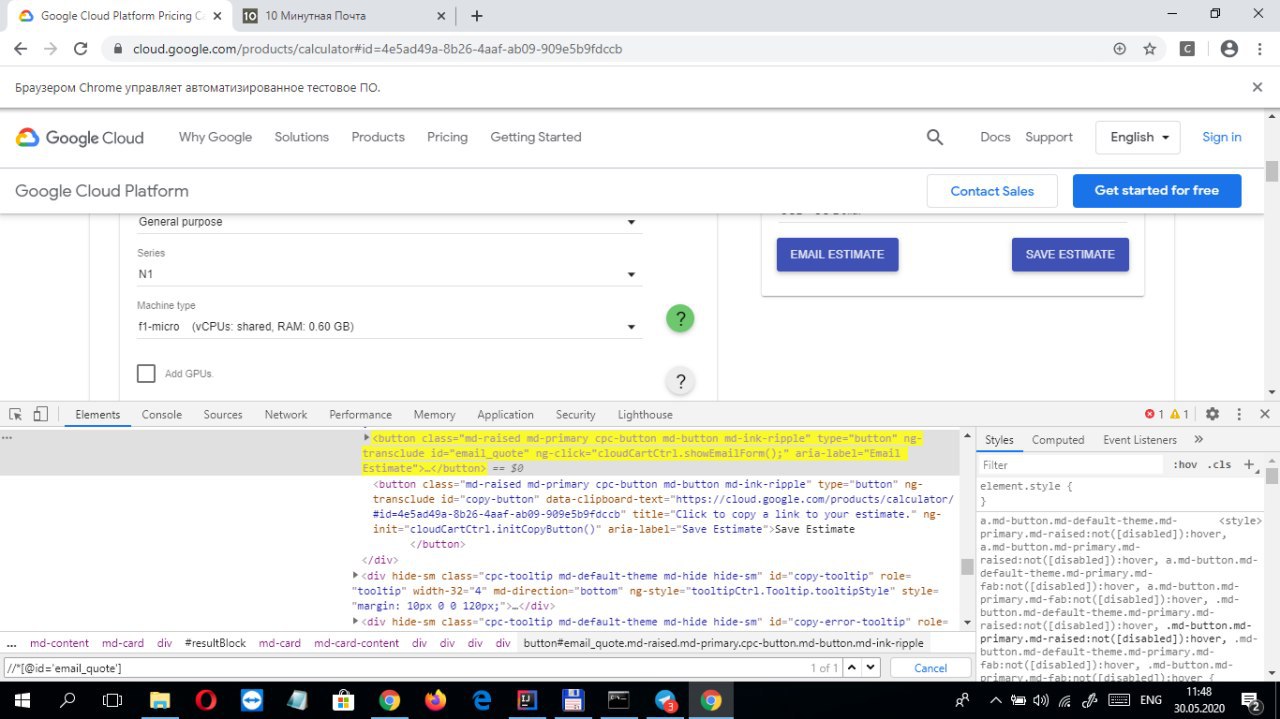Check the Add GPUs checkbox
Viewport: 1280px width, 719px height.
coord(146,374)
